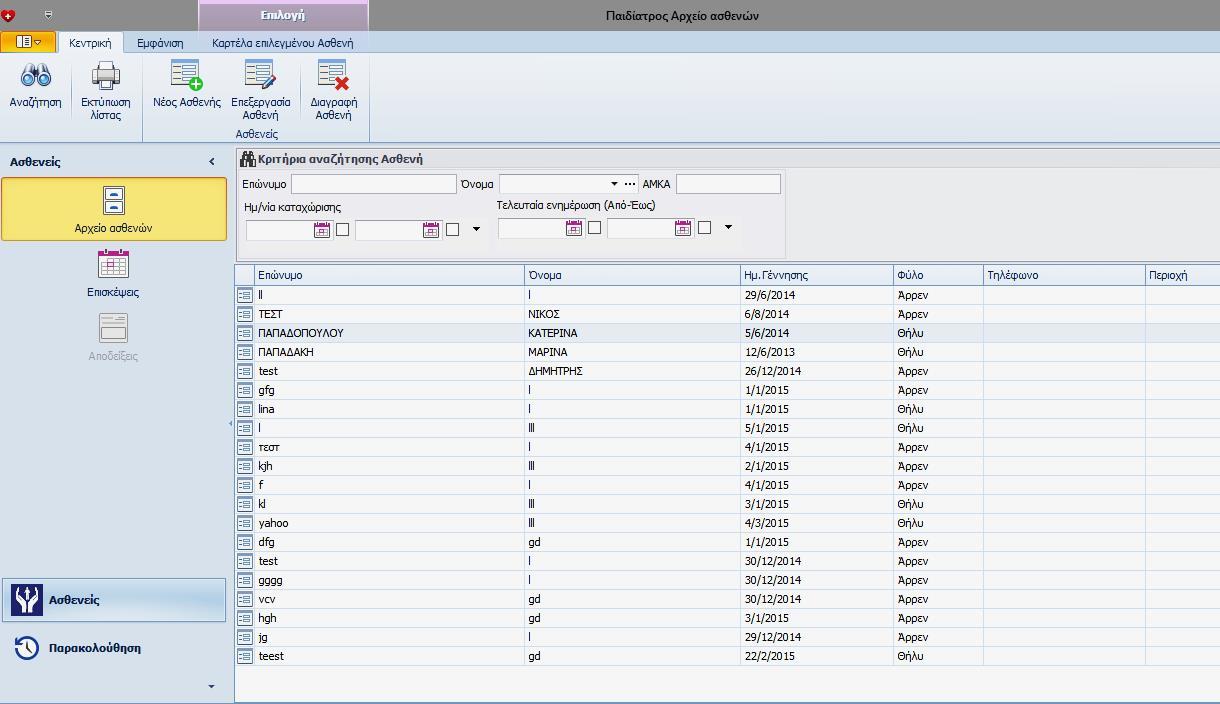Screen dimensions: 1220x704
Task: Open the Επισκέψεις calendar in the sidebar
Action: (x=113, y=266)
